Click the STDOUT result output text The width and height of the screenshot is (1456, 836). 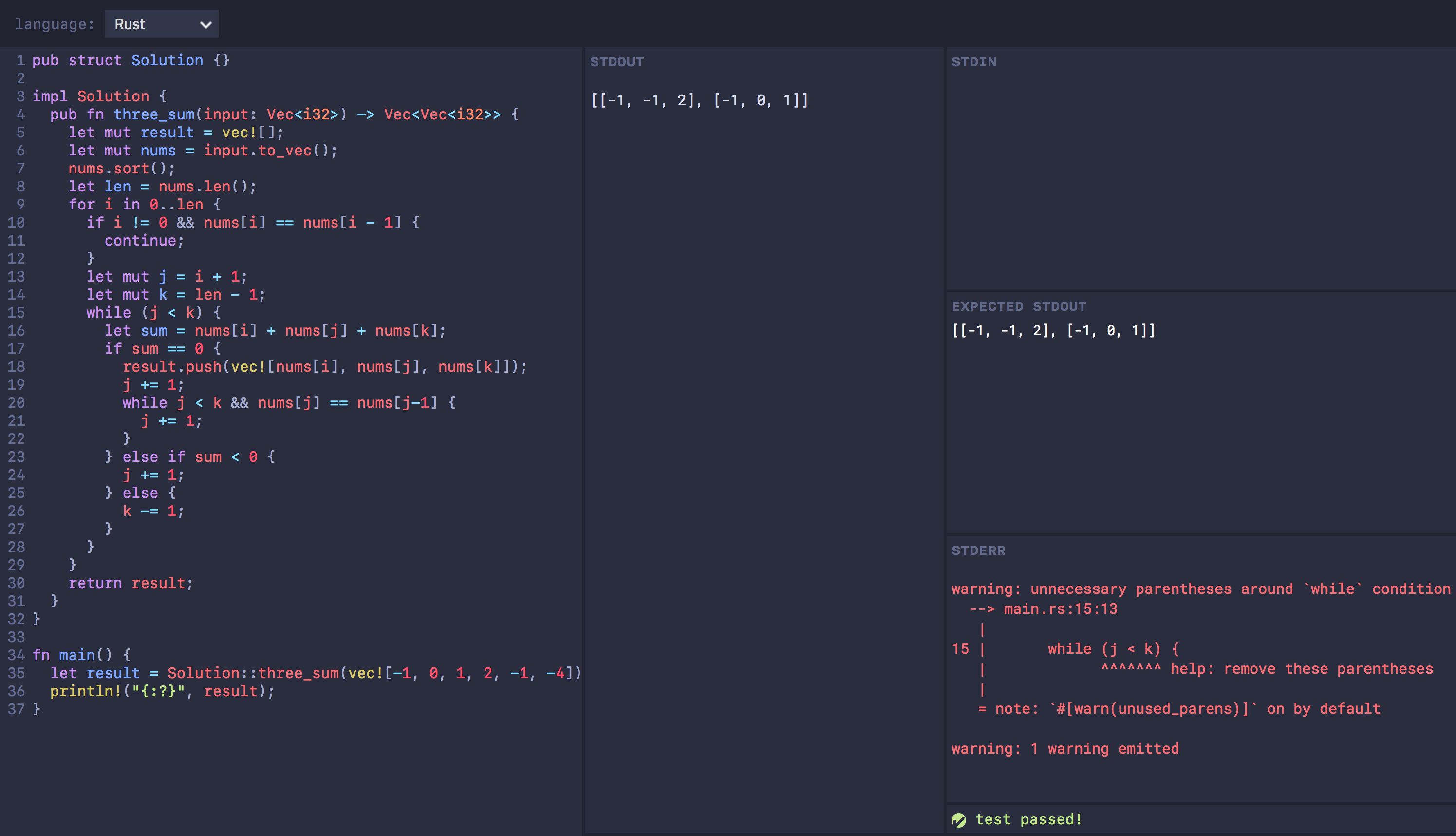(699, 100)
